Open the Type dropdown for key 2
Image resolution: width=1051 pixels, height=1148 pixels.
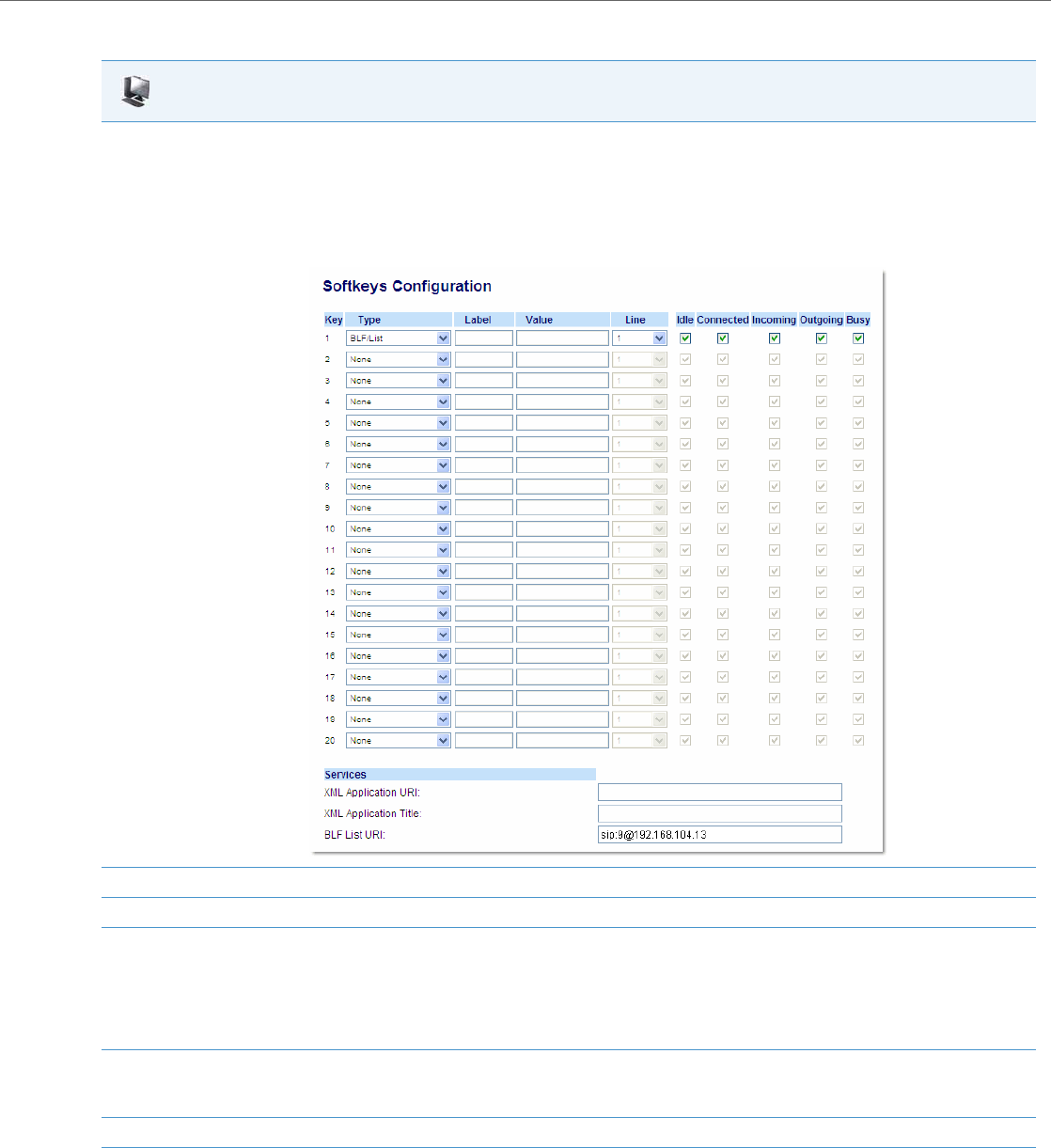pyautogui.click(x=399, y=359)
